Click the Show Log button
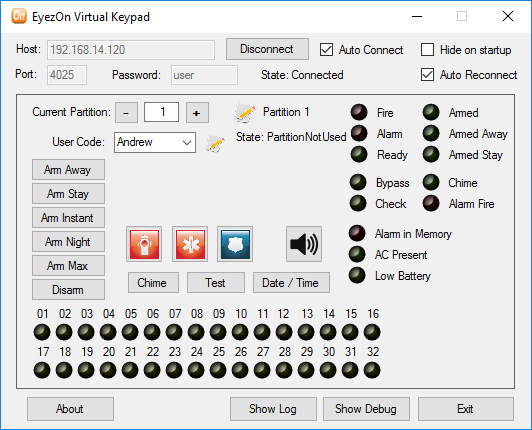532x430 pixels. click(x=273, y=409)
